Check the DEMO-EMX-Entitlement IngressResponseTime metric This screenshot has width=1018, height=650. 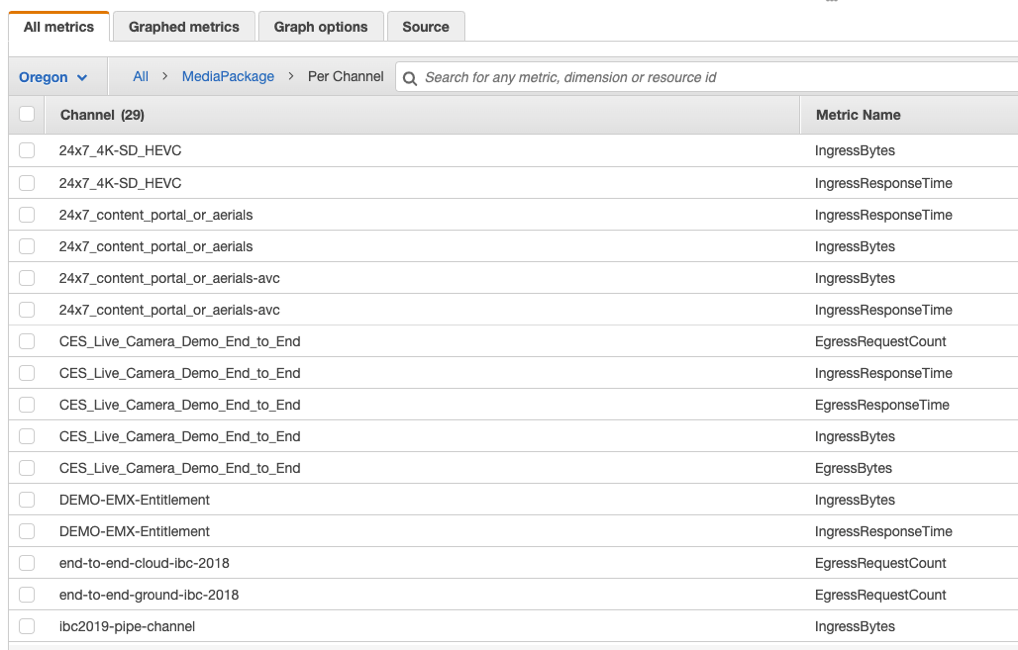26,531
